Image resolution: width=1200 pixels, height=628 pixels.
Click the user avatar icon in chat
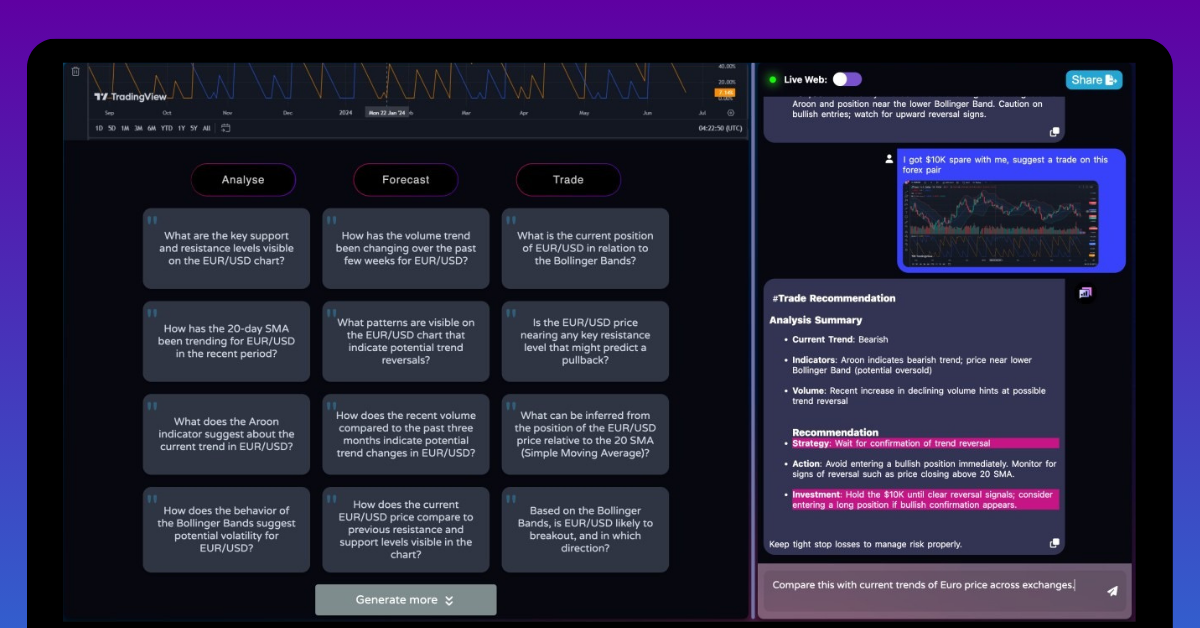(x=888, y=159)
